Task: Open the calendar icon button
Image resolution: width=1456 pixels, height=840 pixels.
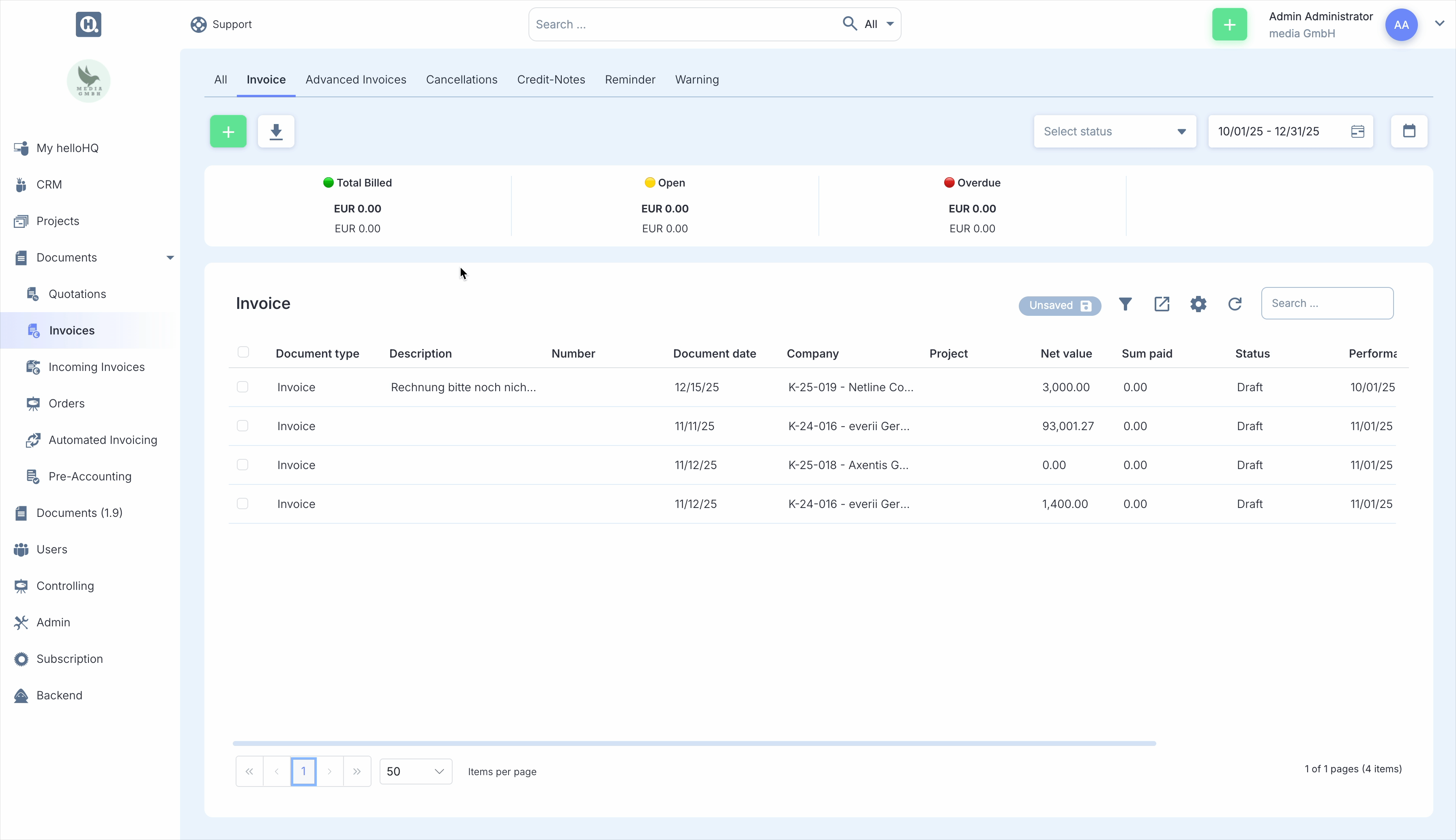Action: coord(1409,131)
